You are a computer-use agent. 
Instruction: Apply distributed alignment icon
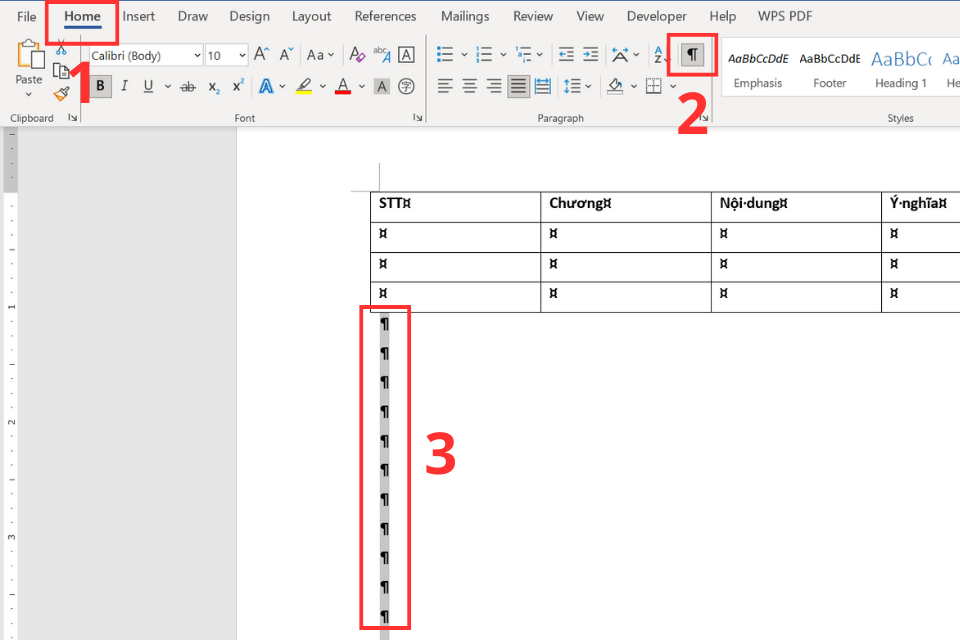pyautogui.click(x=543, y=86)
